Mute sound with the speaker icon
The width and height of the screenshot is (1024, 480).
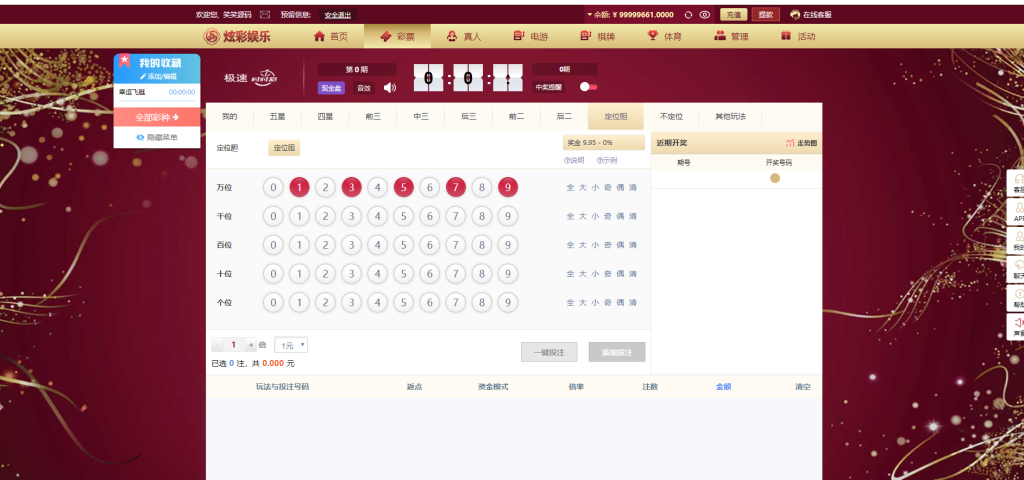click(x=390, y=88)
